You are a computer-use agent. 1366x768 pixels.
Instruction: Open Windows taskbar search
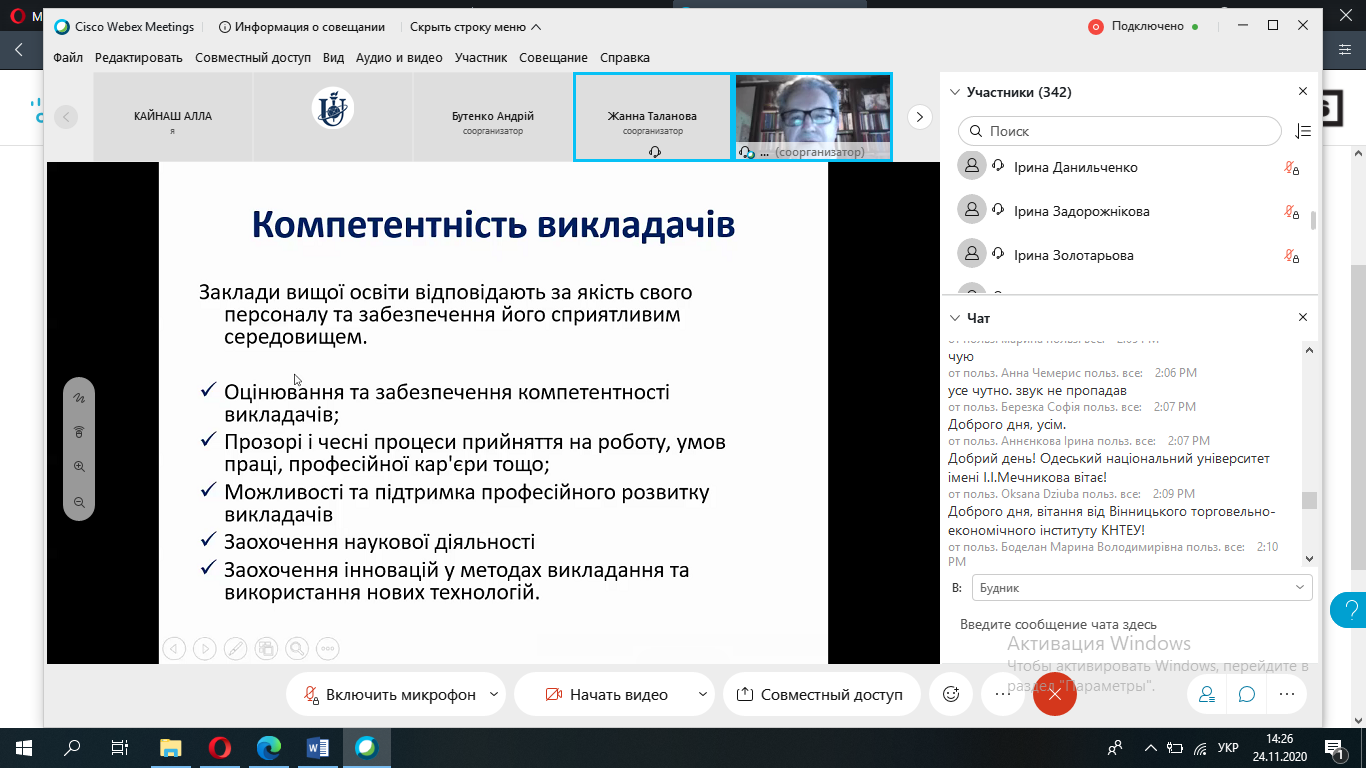click(72, 747)
